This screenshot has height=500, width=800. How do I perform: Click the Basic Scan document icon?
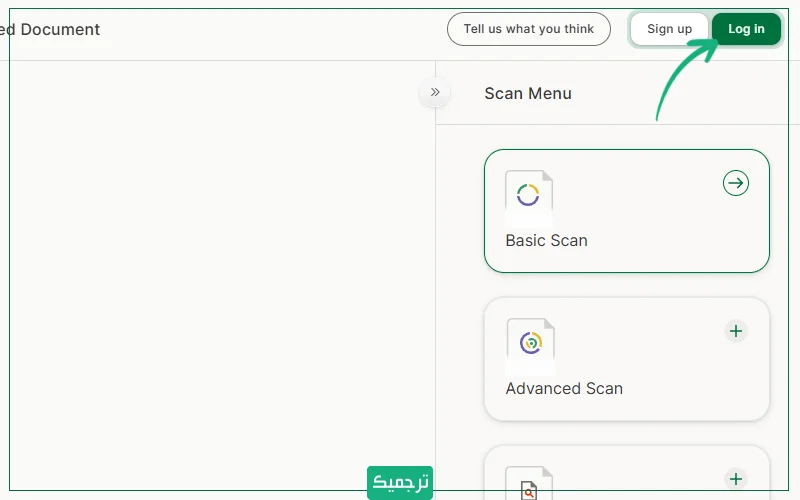coord(529,193)
